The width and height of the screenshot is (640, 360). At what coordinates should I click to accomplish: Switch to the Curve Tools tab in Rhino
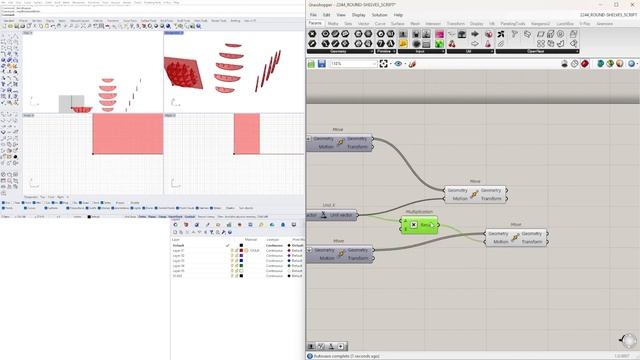(130, 20)
